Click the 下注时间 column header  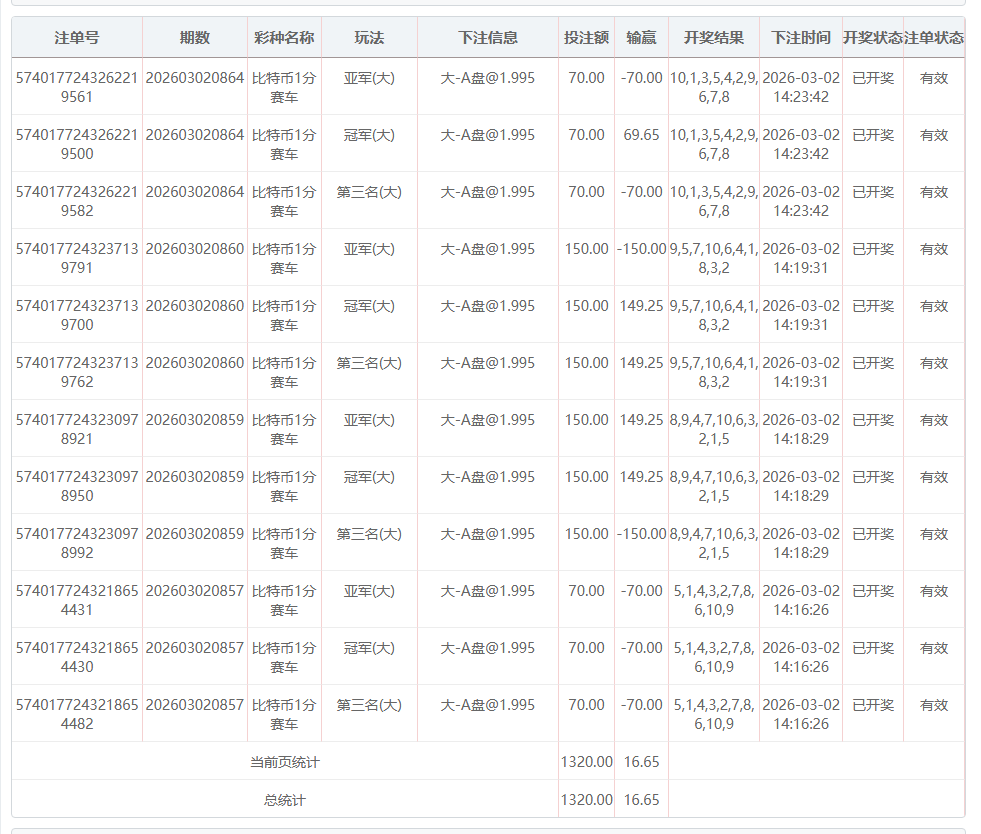(x=800, y=38)
